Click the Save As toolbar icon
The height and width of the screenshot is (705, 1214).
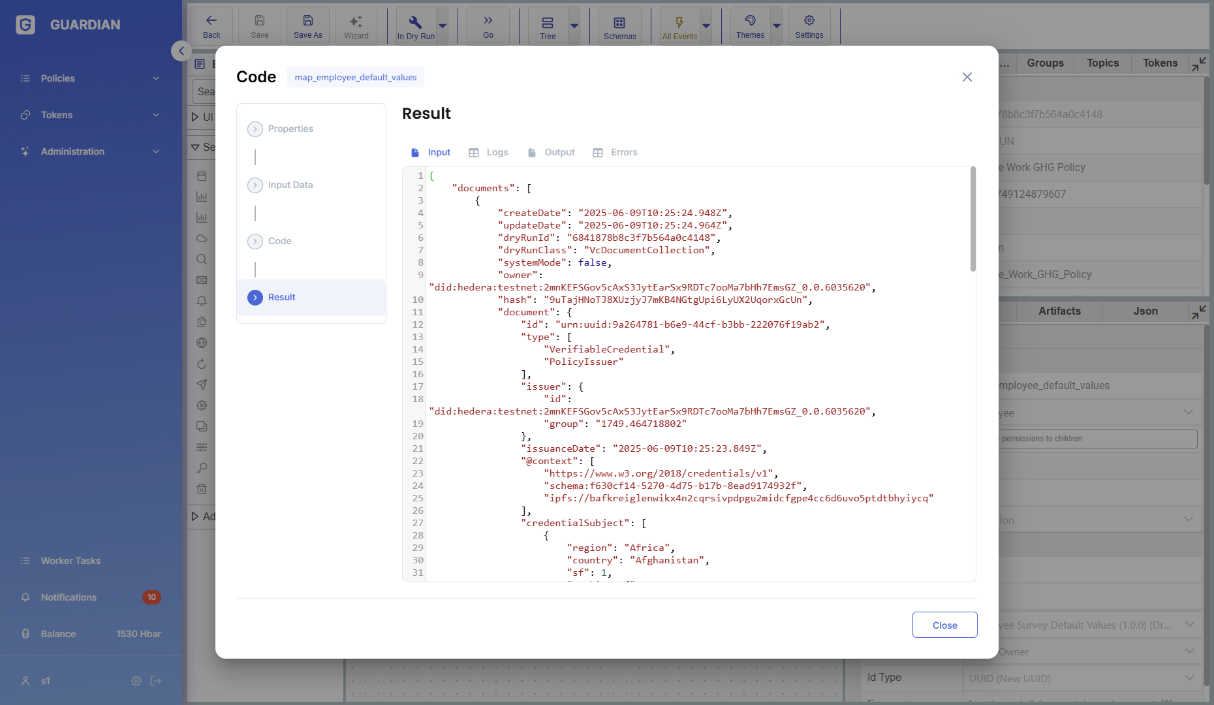point(307,26)
